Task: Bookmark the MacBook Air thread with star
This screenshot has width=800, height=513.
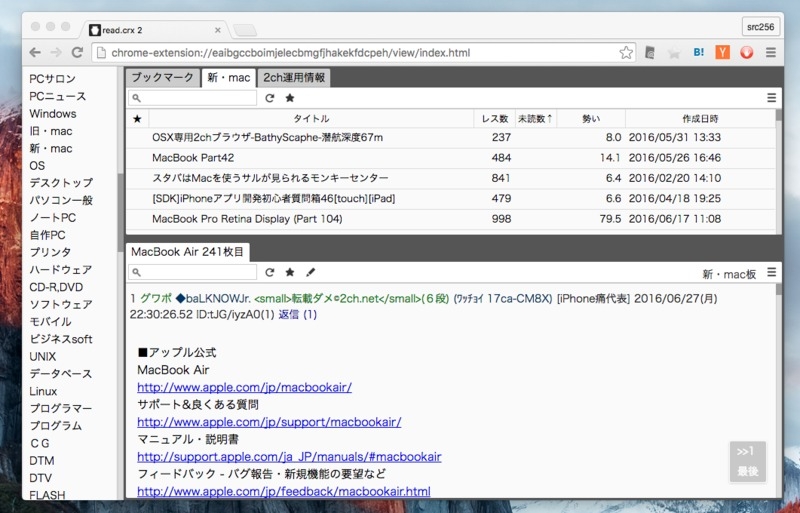Action: click(289, 272)
